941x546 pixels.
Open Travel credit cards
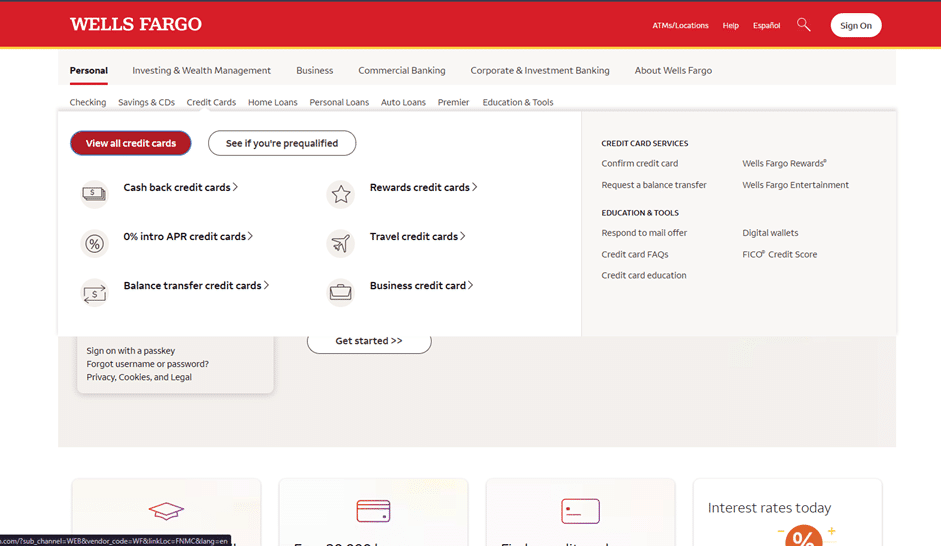417,236
